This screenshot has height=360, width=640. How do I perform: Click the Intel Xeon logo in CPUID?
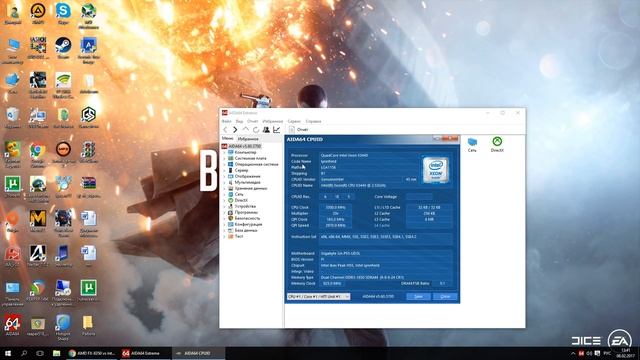436,169
